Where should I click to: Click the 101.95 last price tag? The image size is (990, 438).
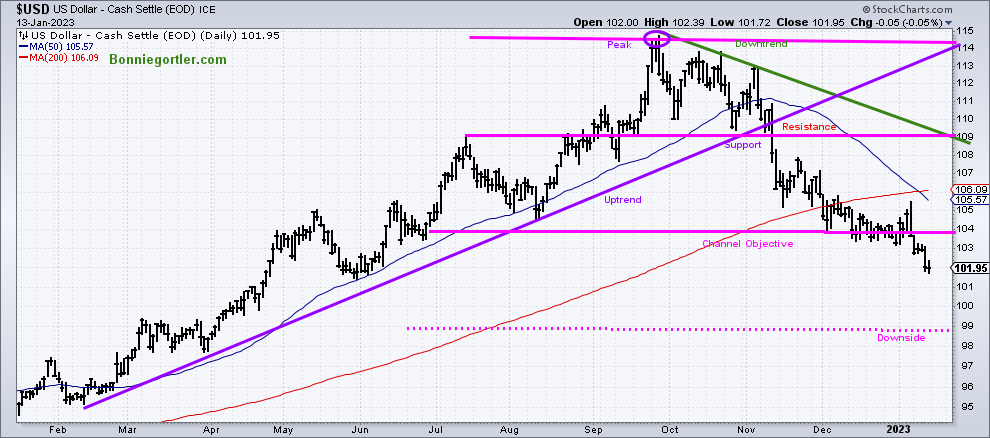tap(970, 268)
